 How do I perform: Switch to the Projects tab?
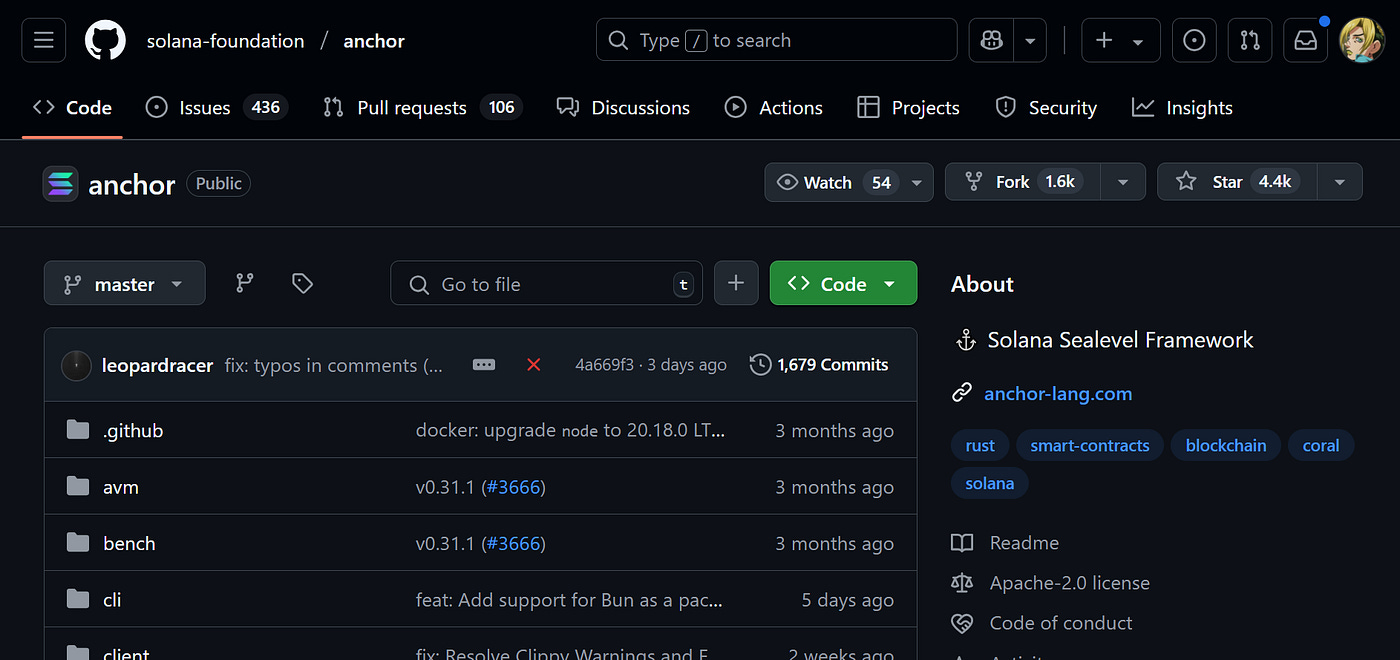(x=909, y=108)
